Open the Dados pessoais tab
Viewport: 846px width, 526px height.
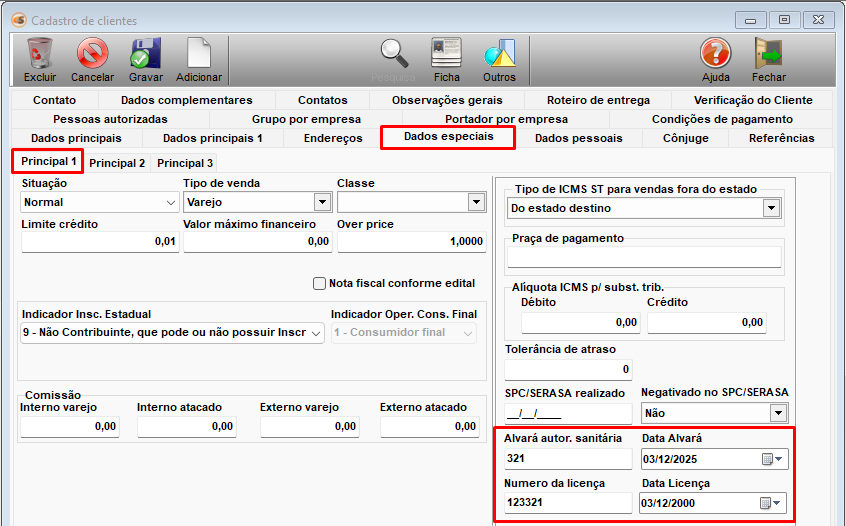tap(578, 138)
